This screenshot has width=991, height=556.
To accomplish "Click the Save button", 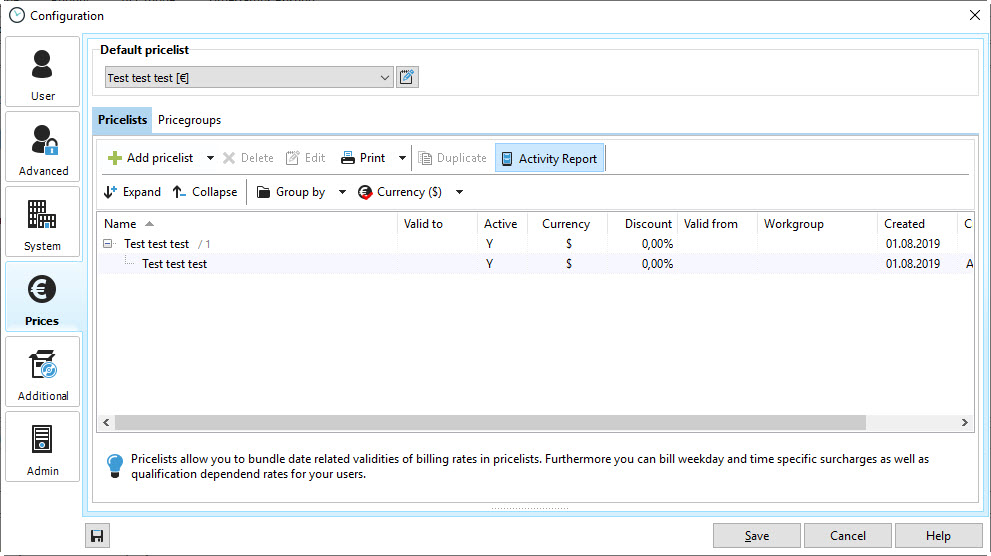I will coord(756,536).
